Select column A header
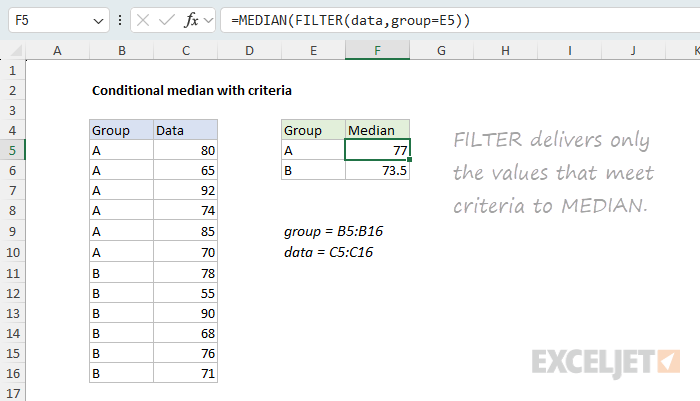 (57, 50)
